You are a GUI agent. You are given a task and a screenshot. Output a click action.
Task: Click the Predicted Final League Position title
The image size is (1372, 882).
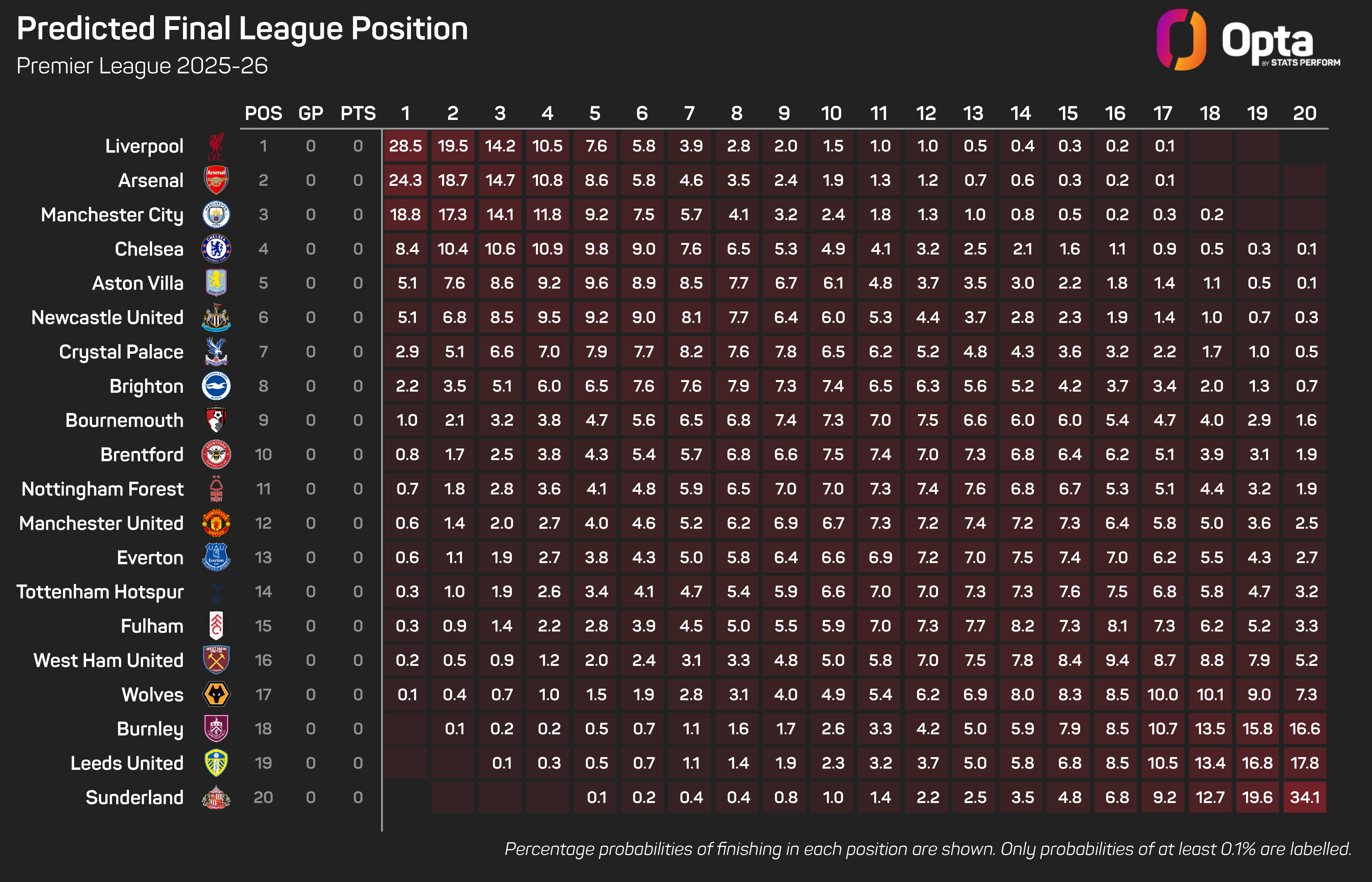pyautogui.click(x=242, y=29)
